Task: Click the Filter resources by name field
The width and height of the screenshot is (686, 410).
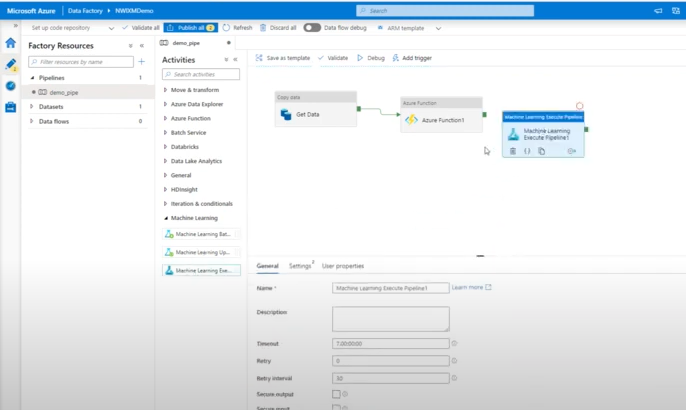Action: tap(81, 62)
